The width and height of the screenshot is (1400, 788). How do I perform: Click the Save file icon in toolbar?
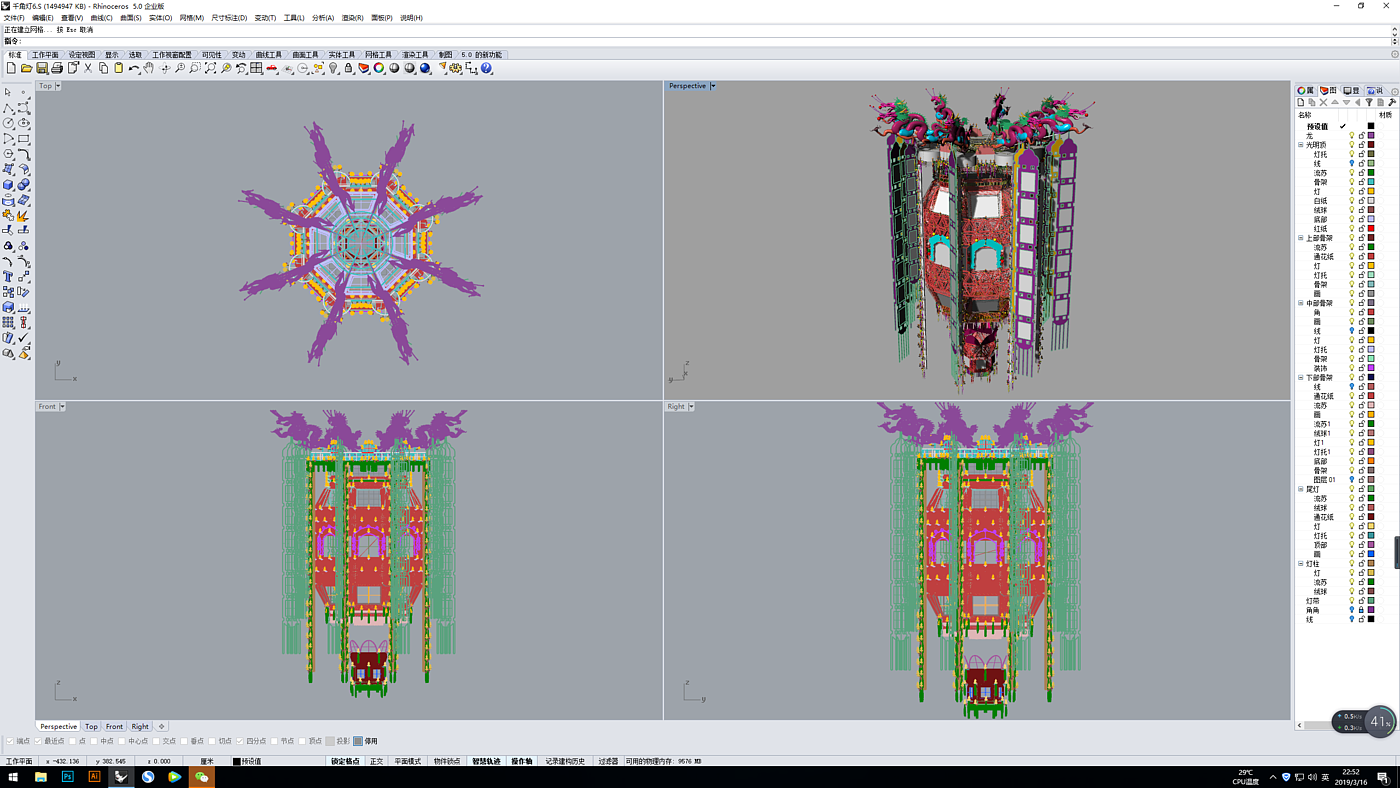coord(42,68)
